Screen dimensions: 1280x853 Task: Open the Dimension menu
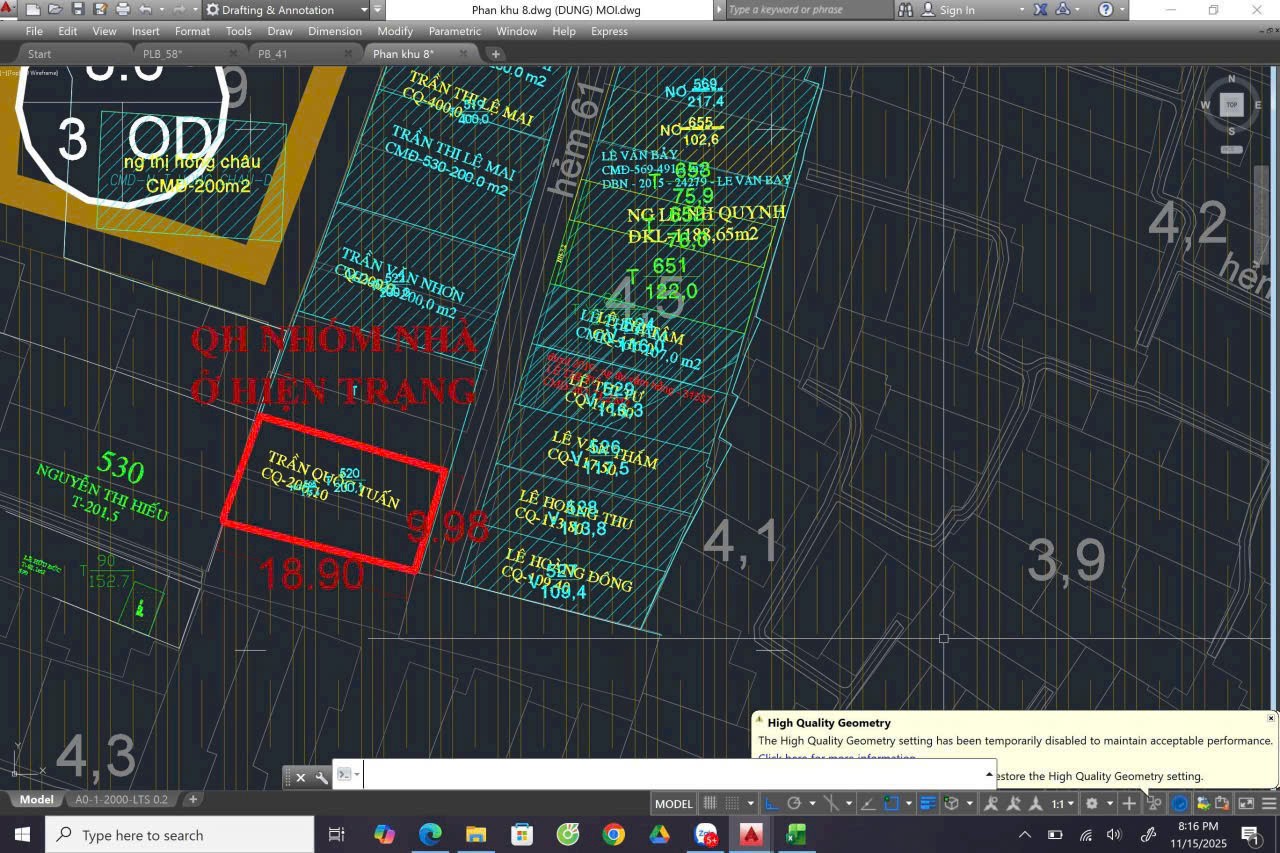coord(334,31)
